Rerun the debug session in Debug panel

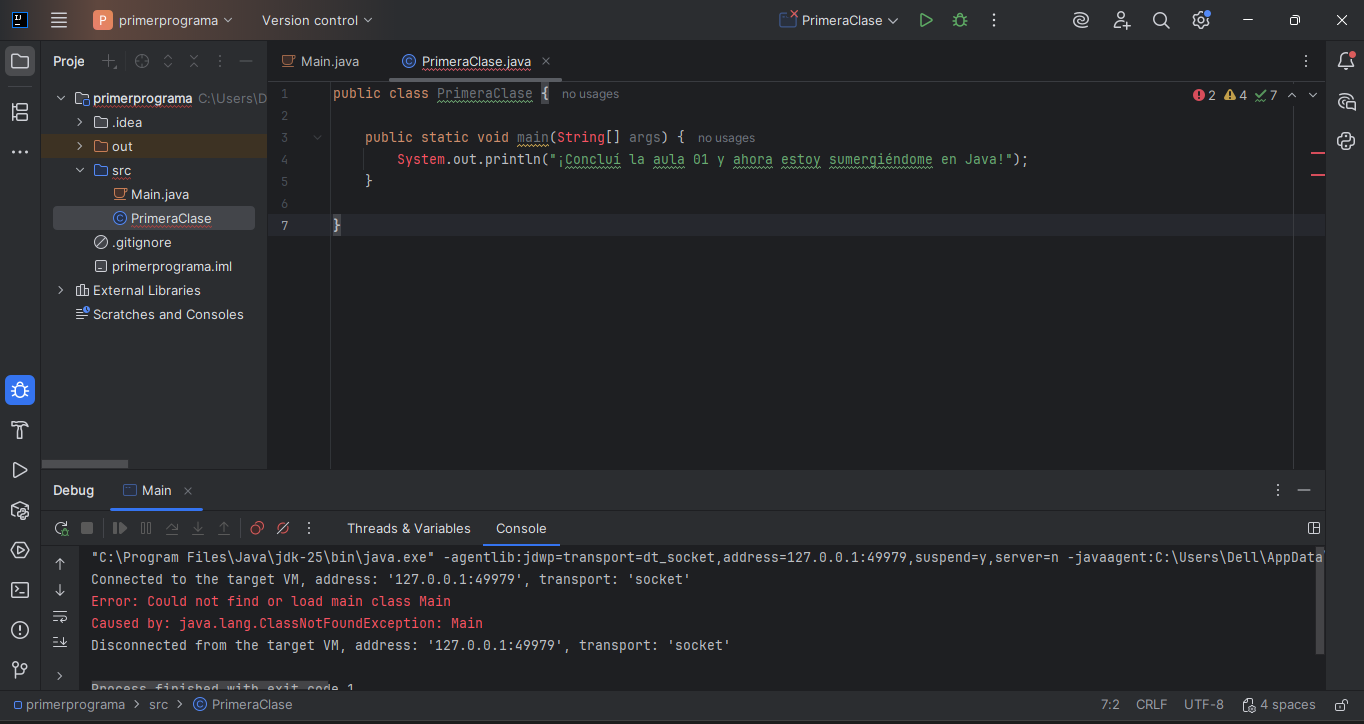tap(62, 528)
